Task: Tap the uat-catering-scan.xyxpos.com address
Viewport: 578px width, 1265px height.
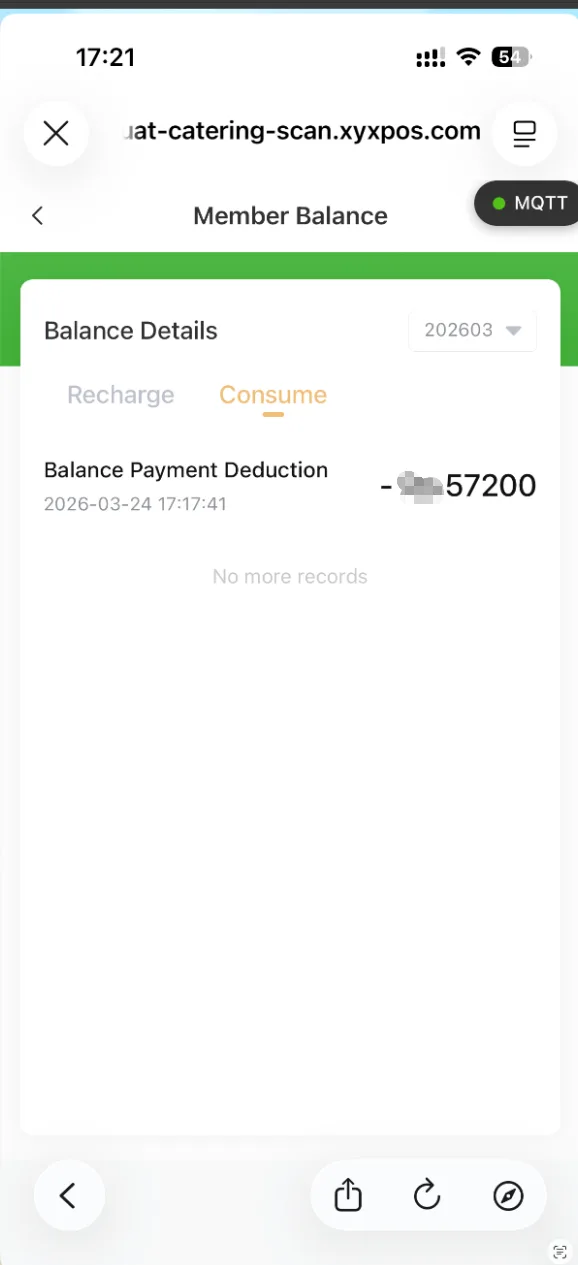Action: coord(300,131)
